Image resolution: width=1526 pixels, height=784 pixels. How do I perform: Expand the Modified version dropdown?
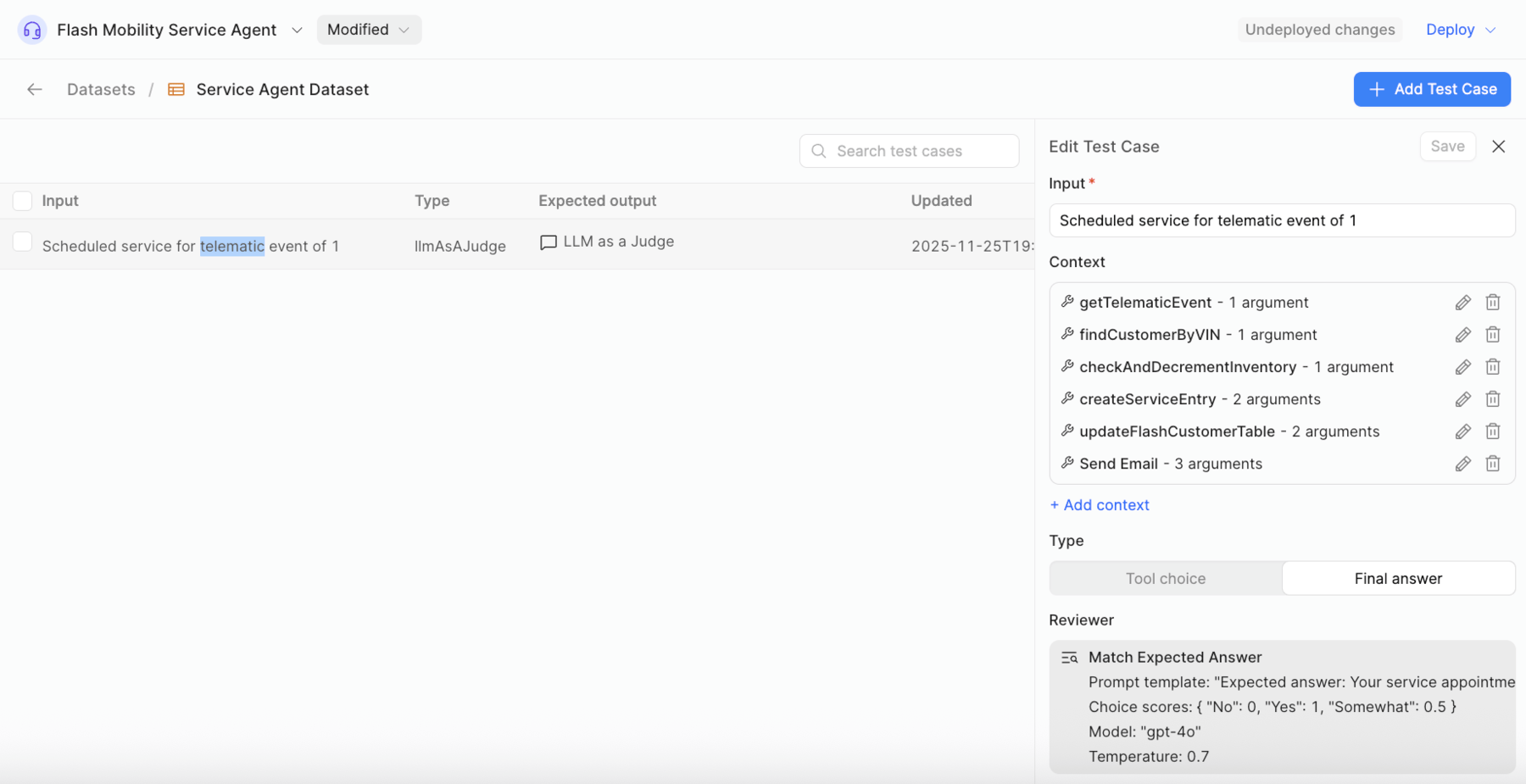369,30
